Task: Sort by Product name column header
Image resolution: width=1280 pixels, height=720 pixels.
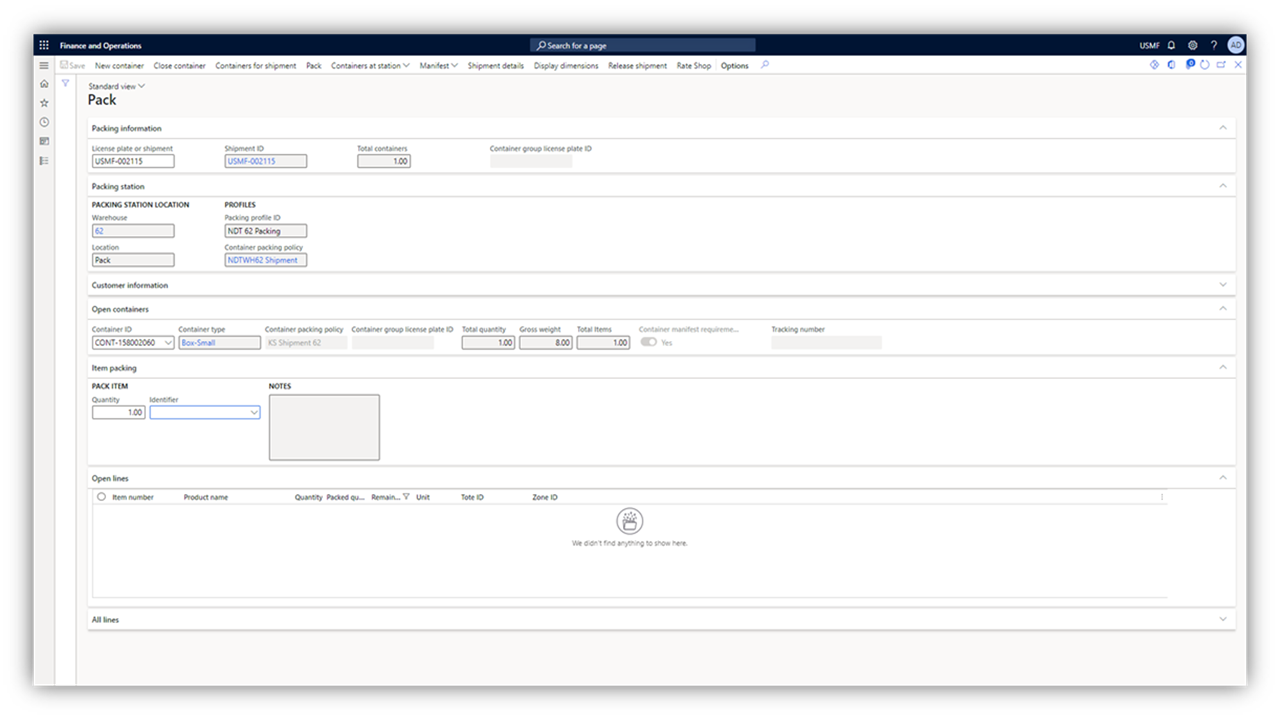Action: pos(206,497)
